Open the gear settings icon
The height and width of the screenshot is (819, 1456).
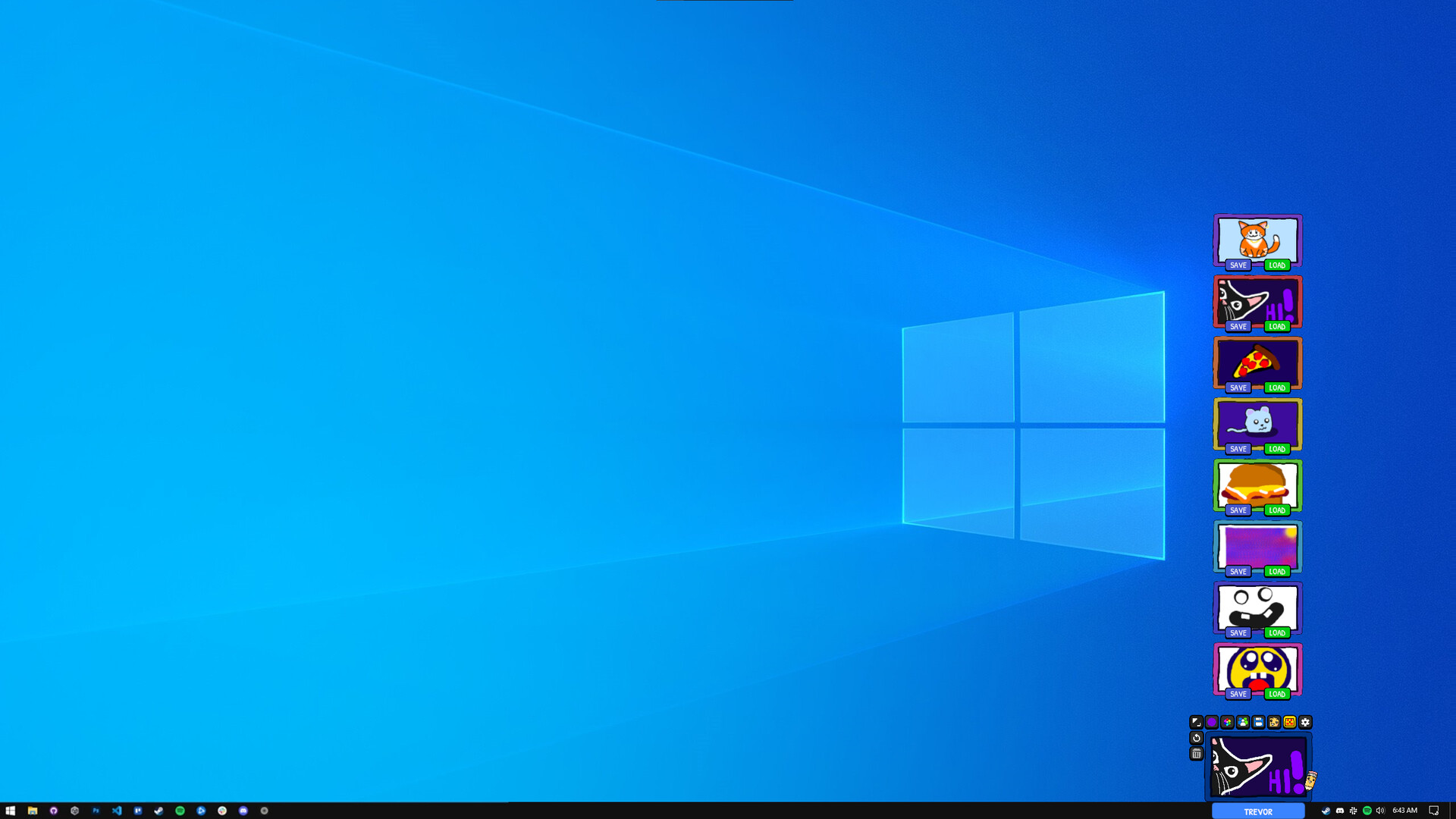pyautogui.click(x=1305, y=722)
